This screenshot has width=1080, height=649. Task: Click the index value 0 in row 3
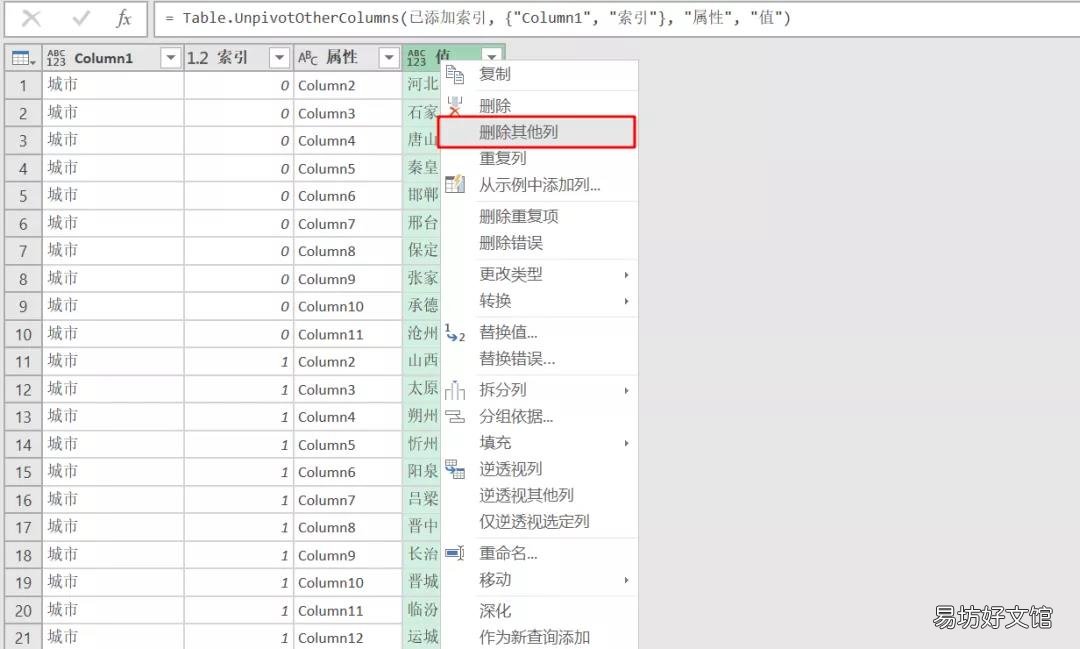(x=238, y=141)
